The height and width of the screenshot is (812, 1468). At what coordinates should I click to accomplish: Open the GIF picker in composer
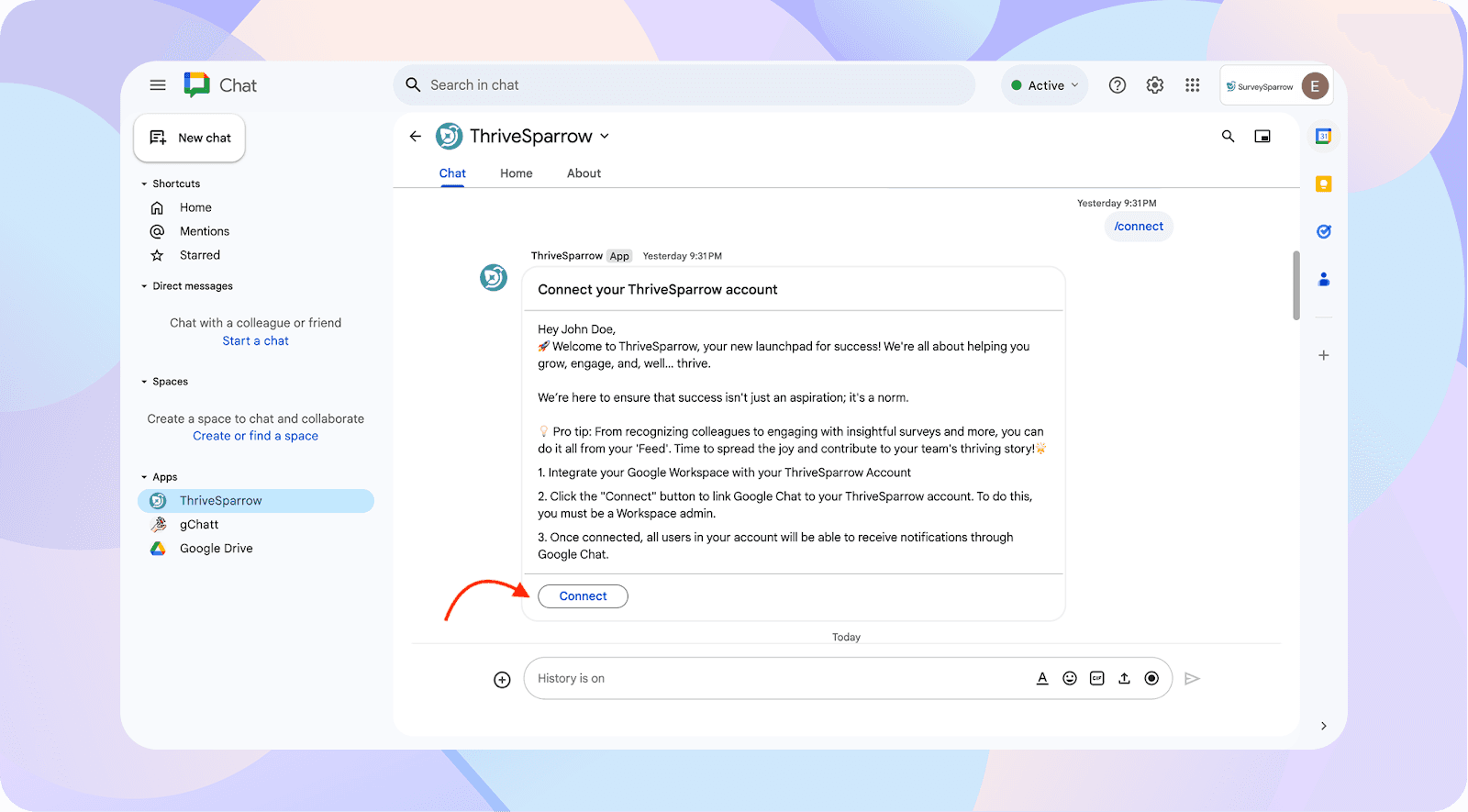coord(1096,678)
